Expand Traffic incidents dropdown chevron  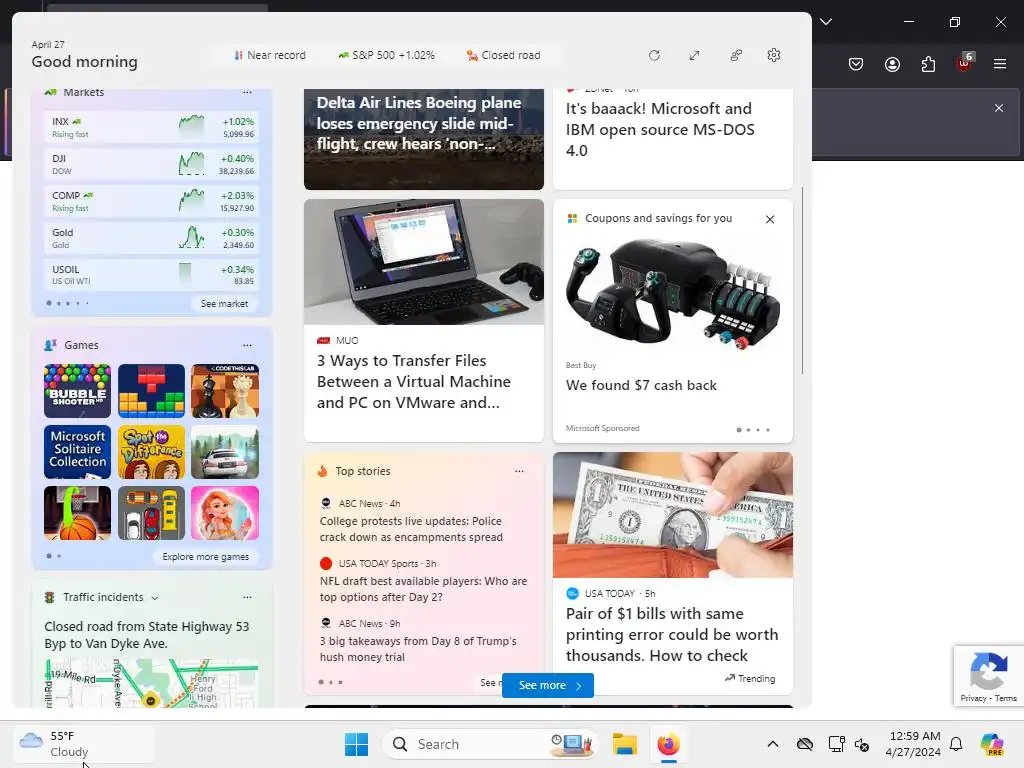pyautogui.click(x=155, y=598)
